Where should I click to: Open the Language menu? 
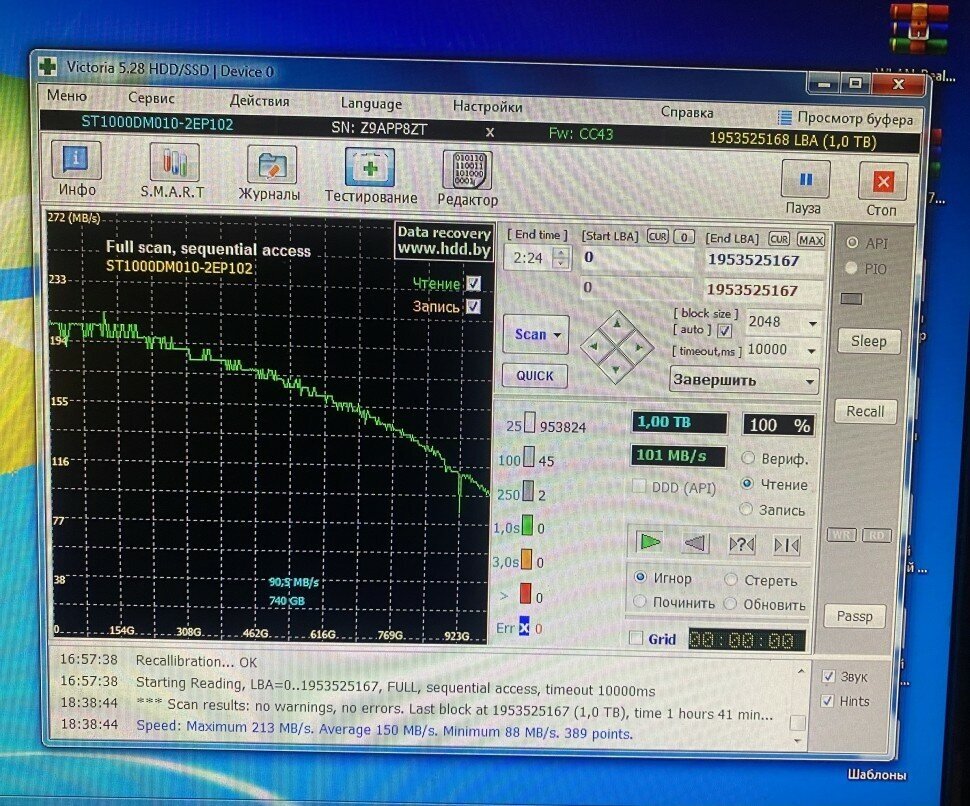[371, 103]
